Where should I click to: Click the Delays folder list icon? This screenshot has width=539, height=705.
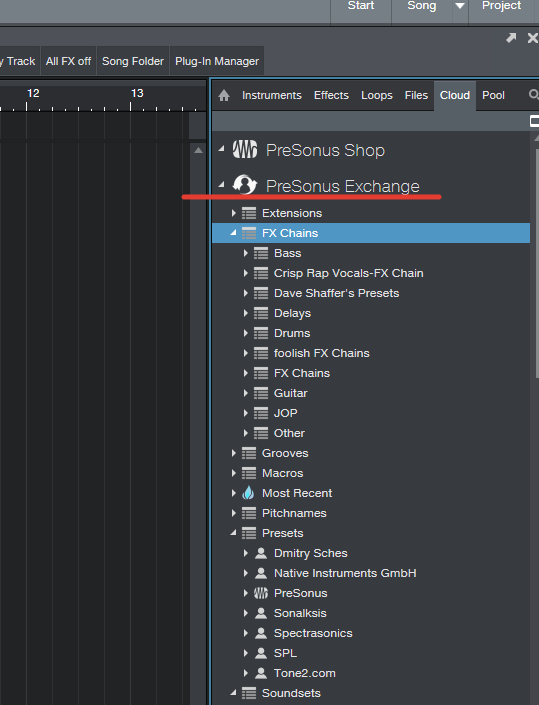(x=261, y=313)
